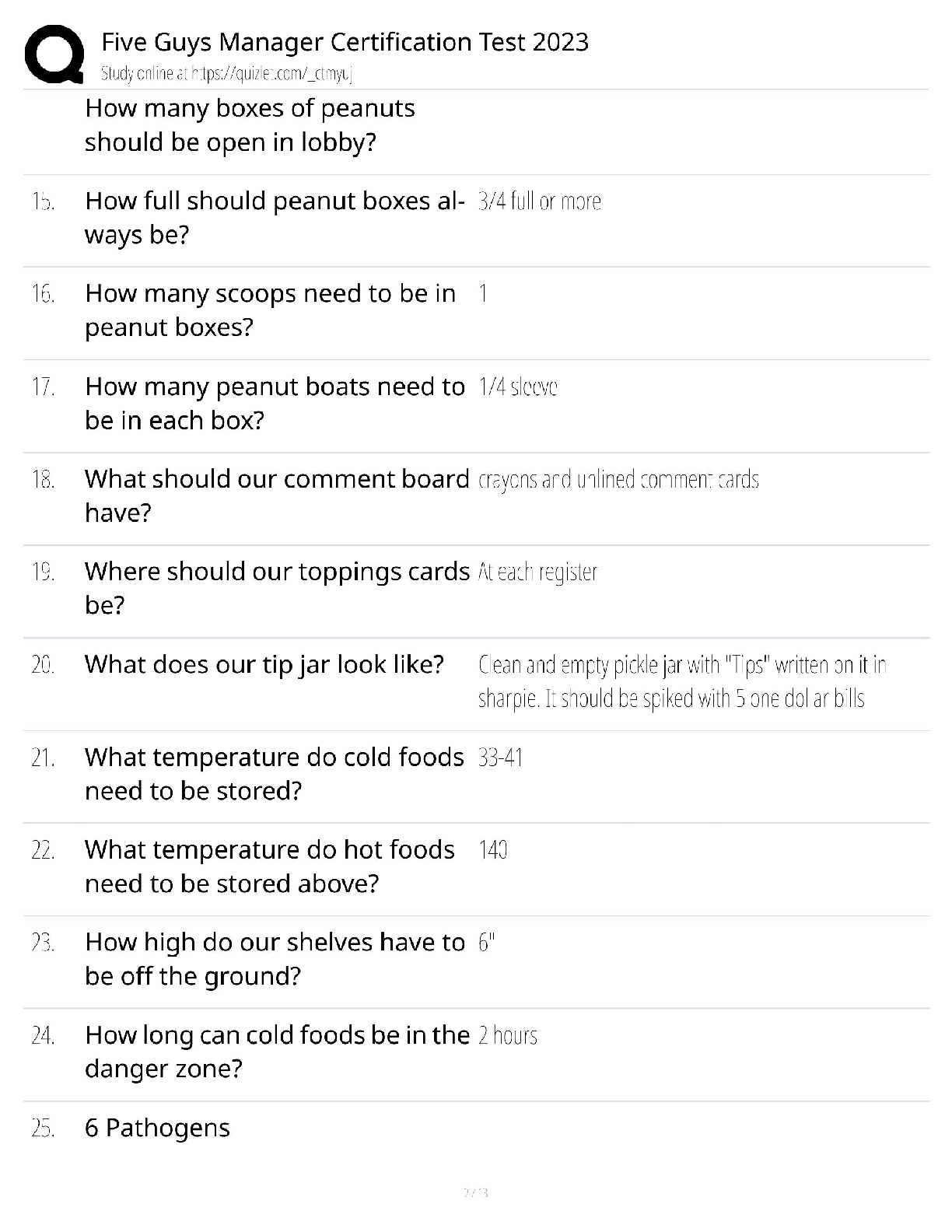Click question 18 about the comment board
The height and width of the screenshot is (1232, 952).
(276, 495)
